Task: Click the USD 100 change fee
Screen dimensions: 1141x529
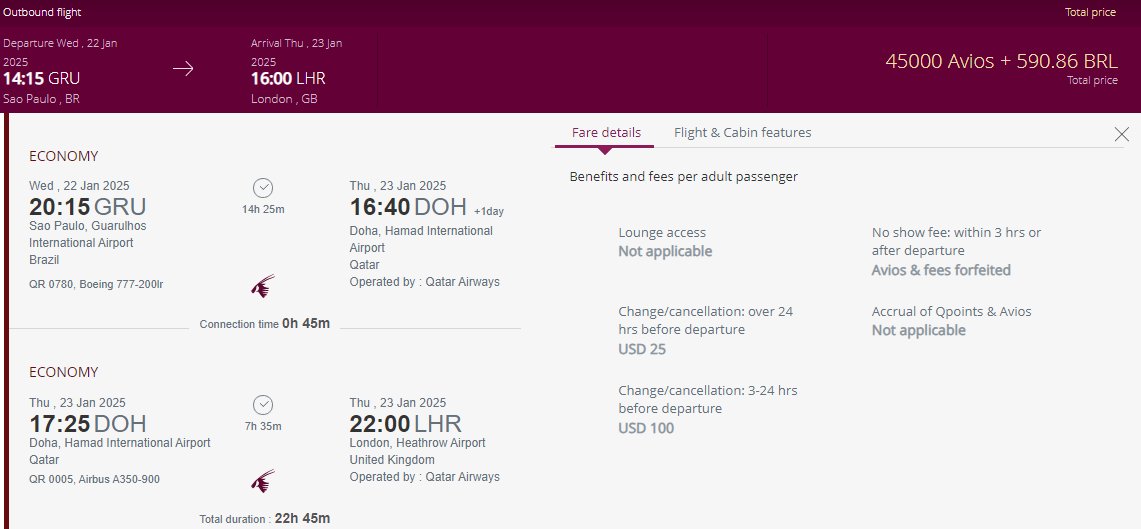Action: coord(646,428)
